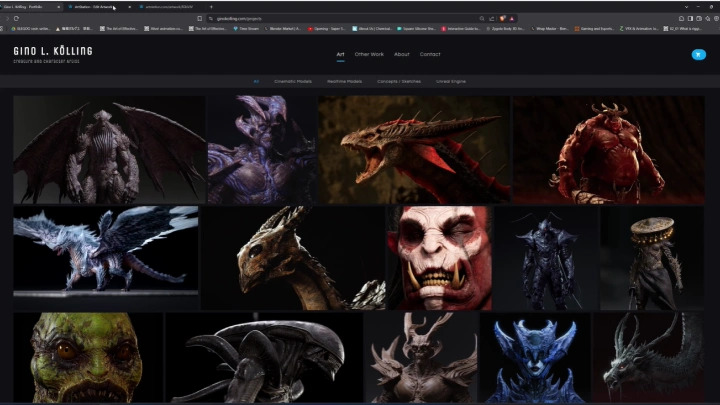The height and width of the screenshot is (405, 720).
Task: Open the Contact navigation item
Action: pyautogui.click(x=430, y=54)
